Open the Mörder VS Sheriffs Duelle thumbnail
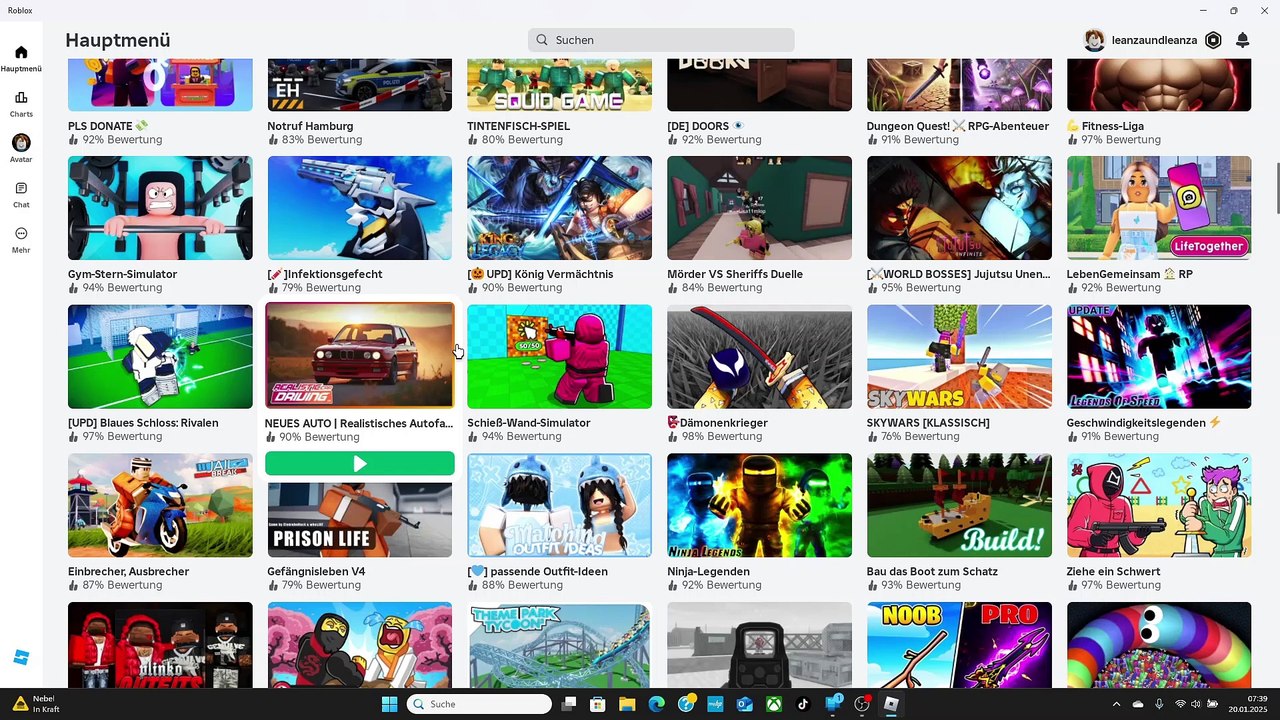The height and width of the screenshot is (720, 1280). pyautogui.click(x=759, y=208)
